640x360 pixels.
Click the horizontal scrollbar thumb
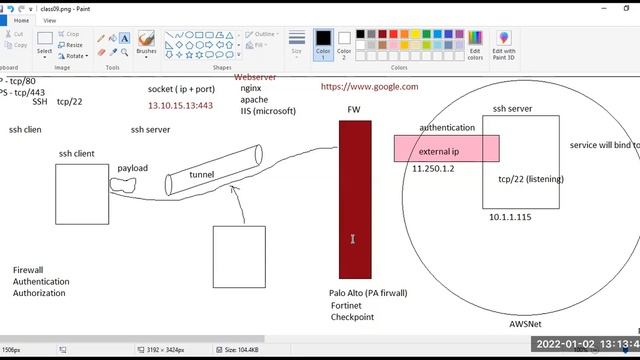[132, 339]
